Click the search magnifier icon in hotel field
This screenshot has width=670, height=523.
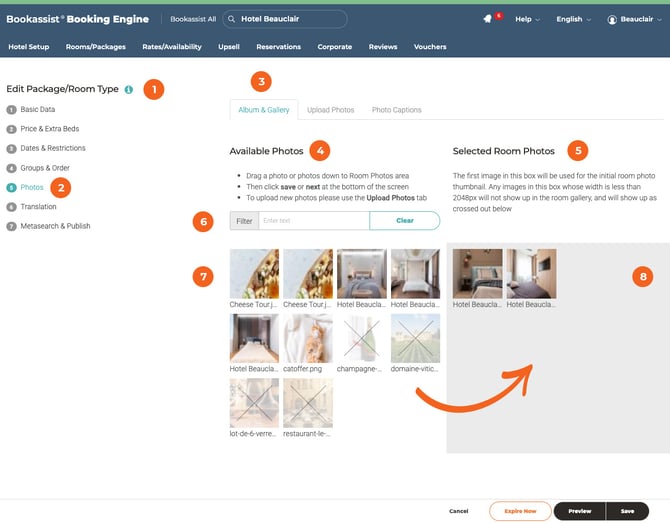pos(232,19)
